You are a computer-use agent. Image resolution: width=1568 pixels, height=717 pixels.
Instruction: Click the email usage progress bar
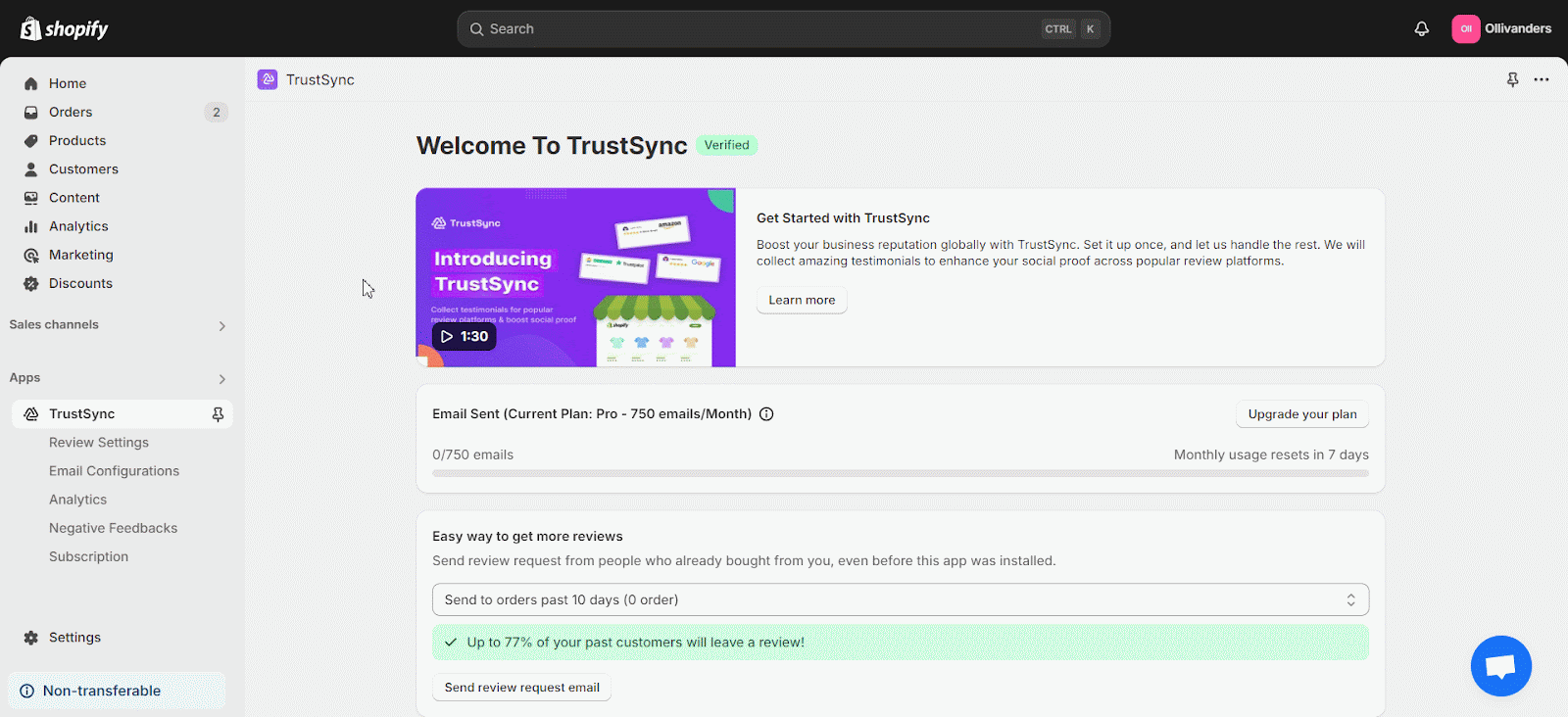click(901, 473)
